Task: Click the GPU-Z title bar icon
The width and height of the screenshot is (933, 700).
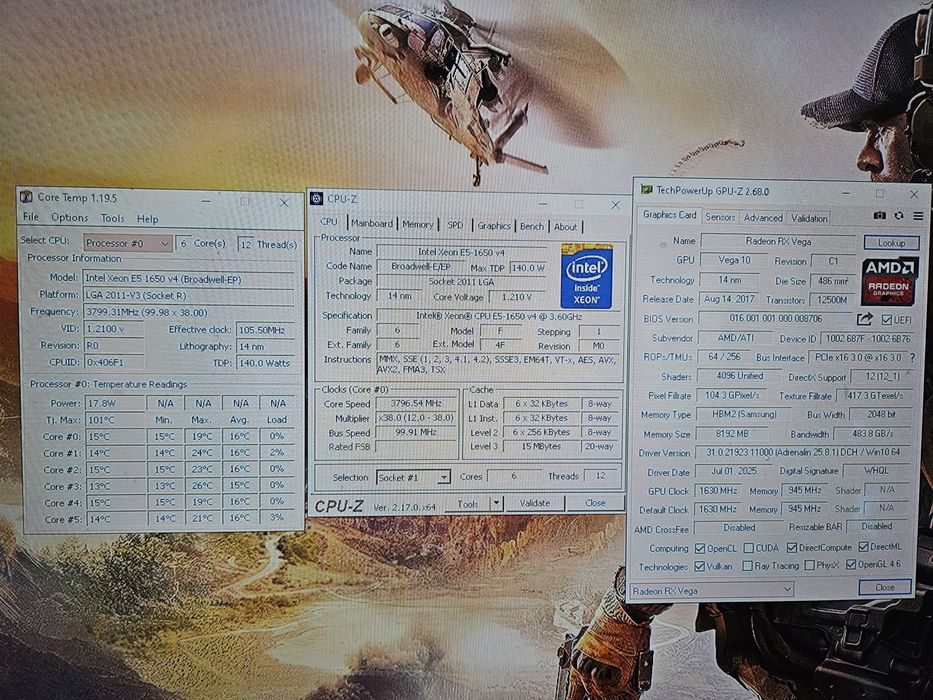Action: click(x=646, y=190)
